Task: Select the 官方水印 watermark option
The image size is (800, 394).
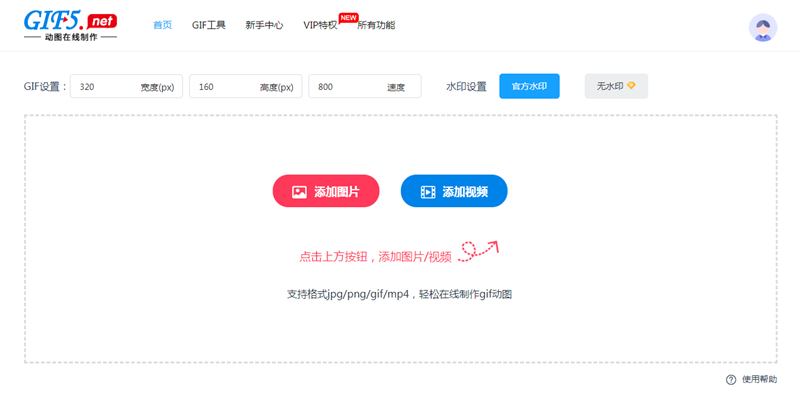Action: [x=529, y=86]
